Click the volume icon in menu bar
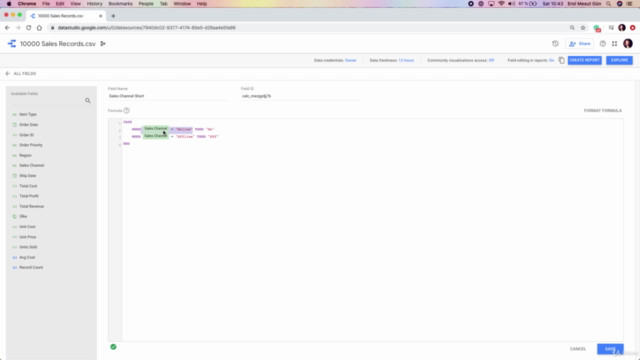This screenshot has height=360, width=640. coord(511,4)
